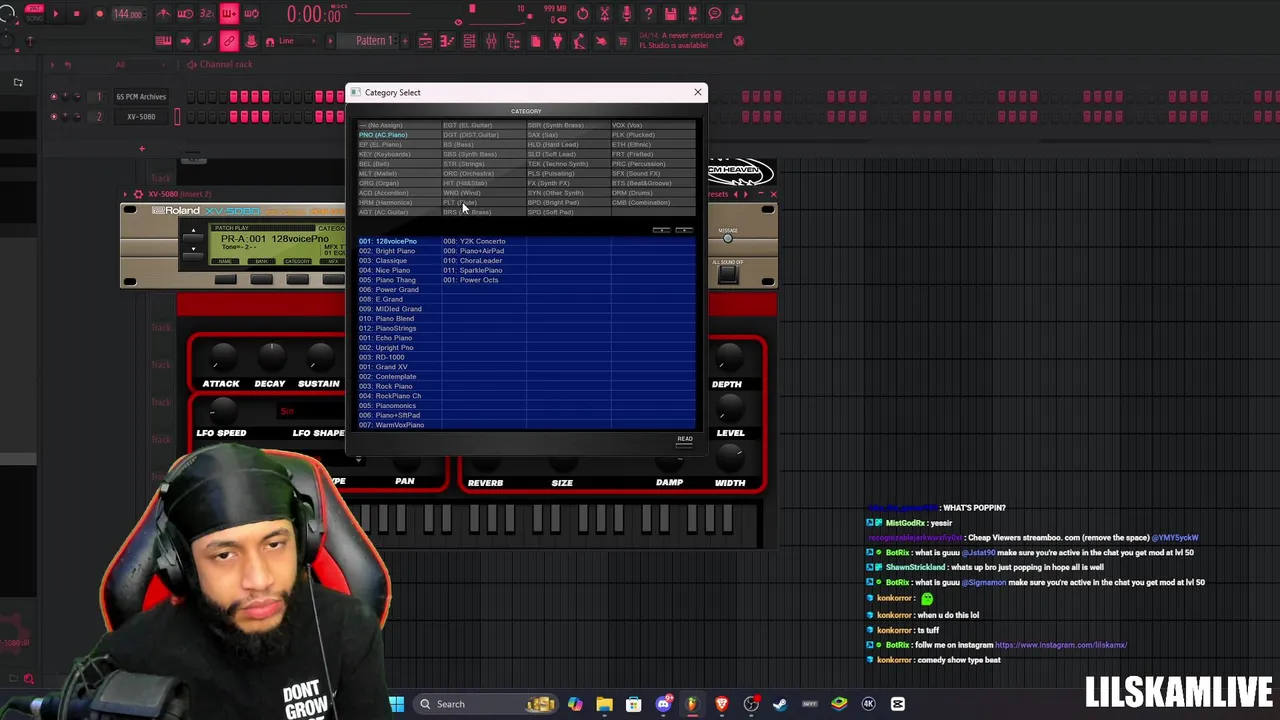The image size is (1280, 720).
Task: Adjust the DECAY knob
Action: (x=270, y=356)
